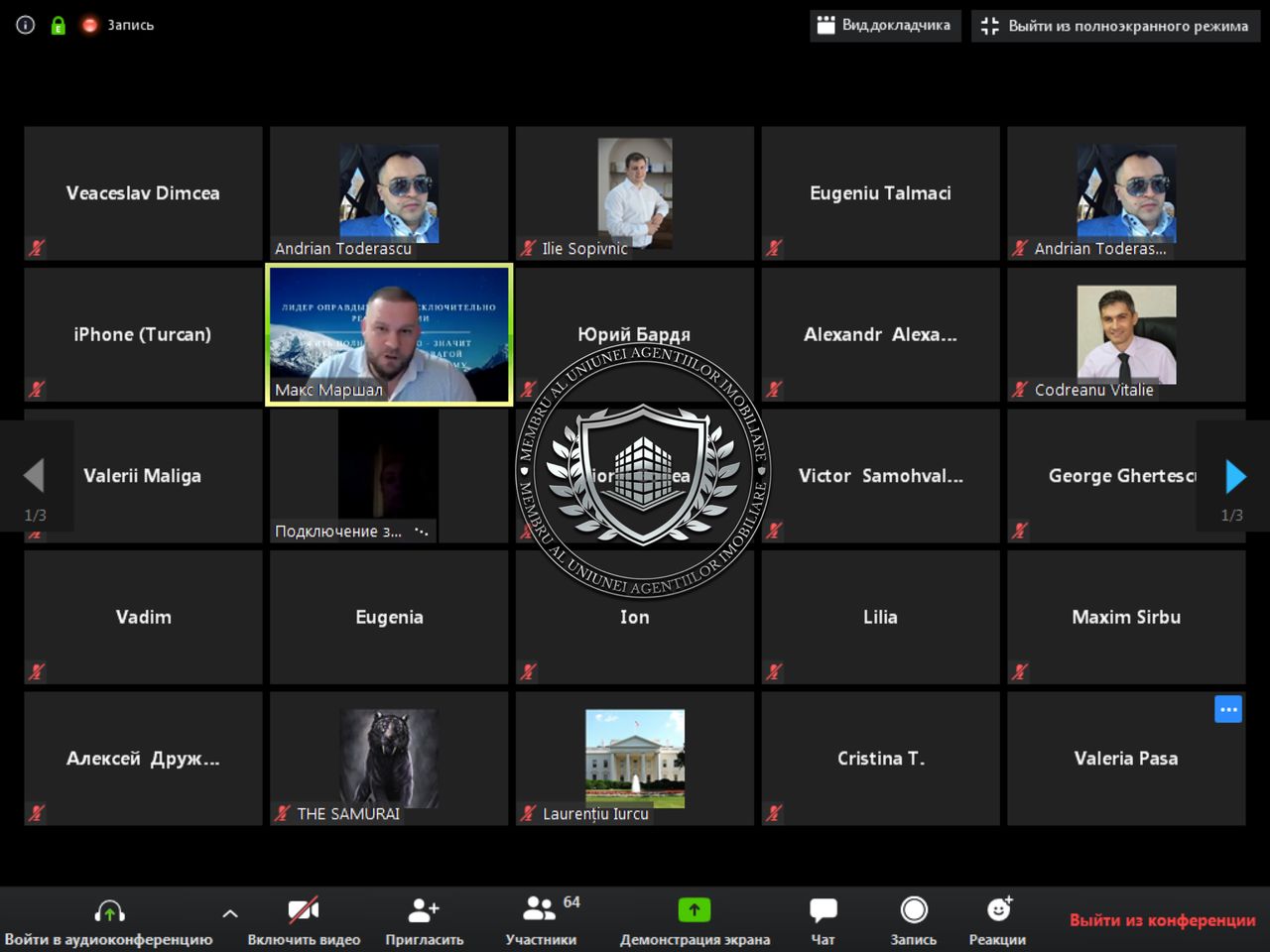Click the Запись label at top left

[131, 25]
